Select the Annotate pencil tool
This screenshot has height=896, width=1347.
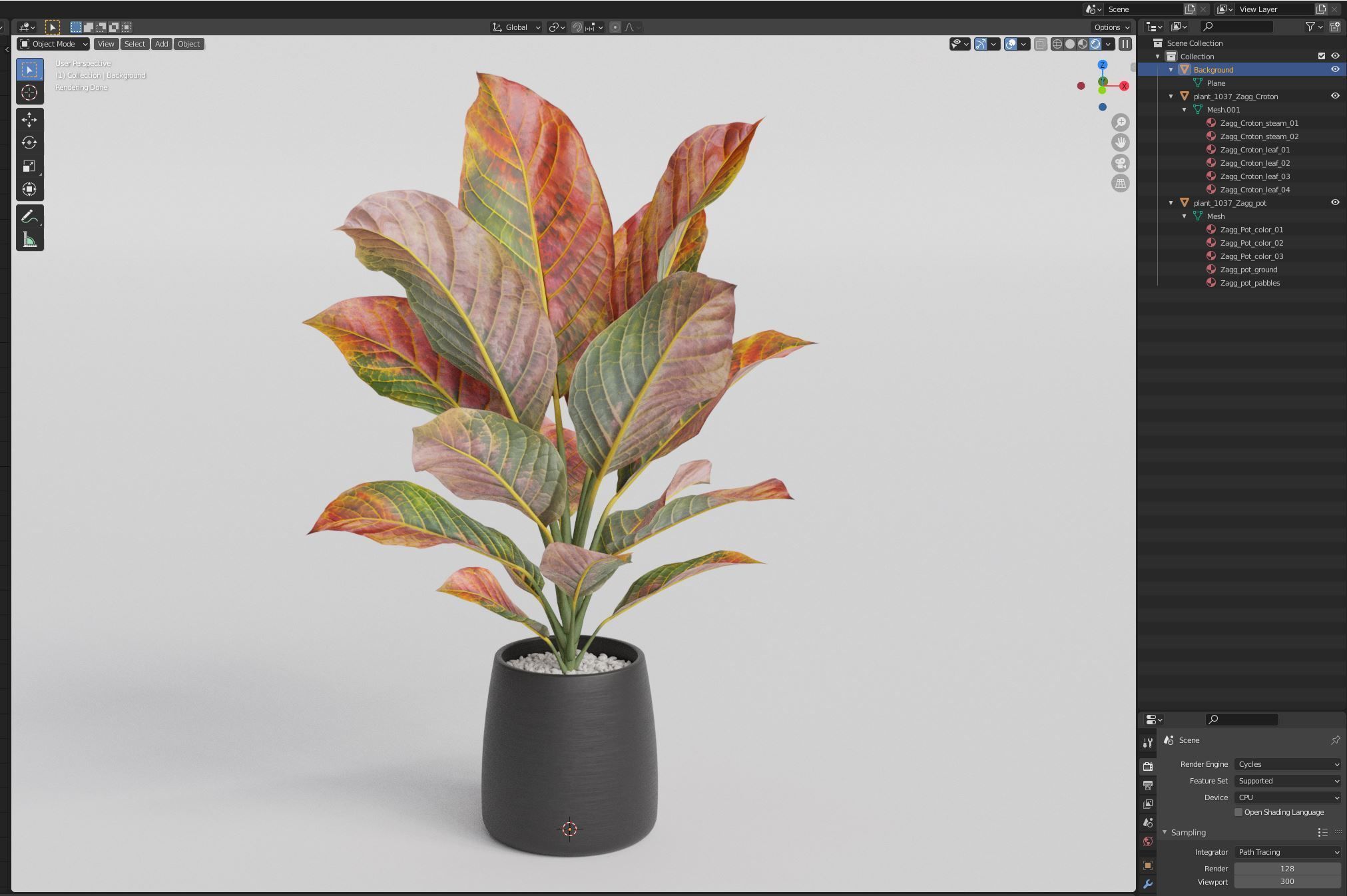click(x=29, y=216)
